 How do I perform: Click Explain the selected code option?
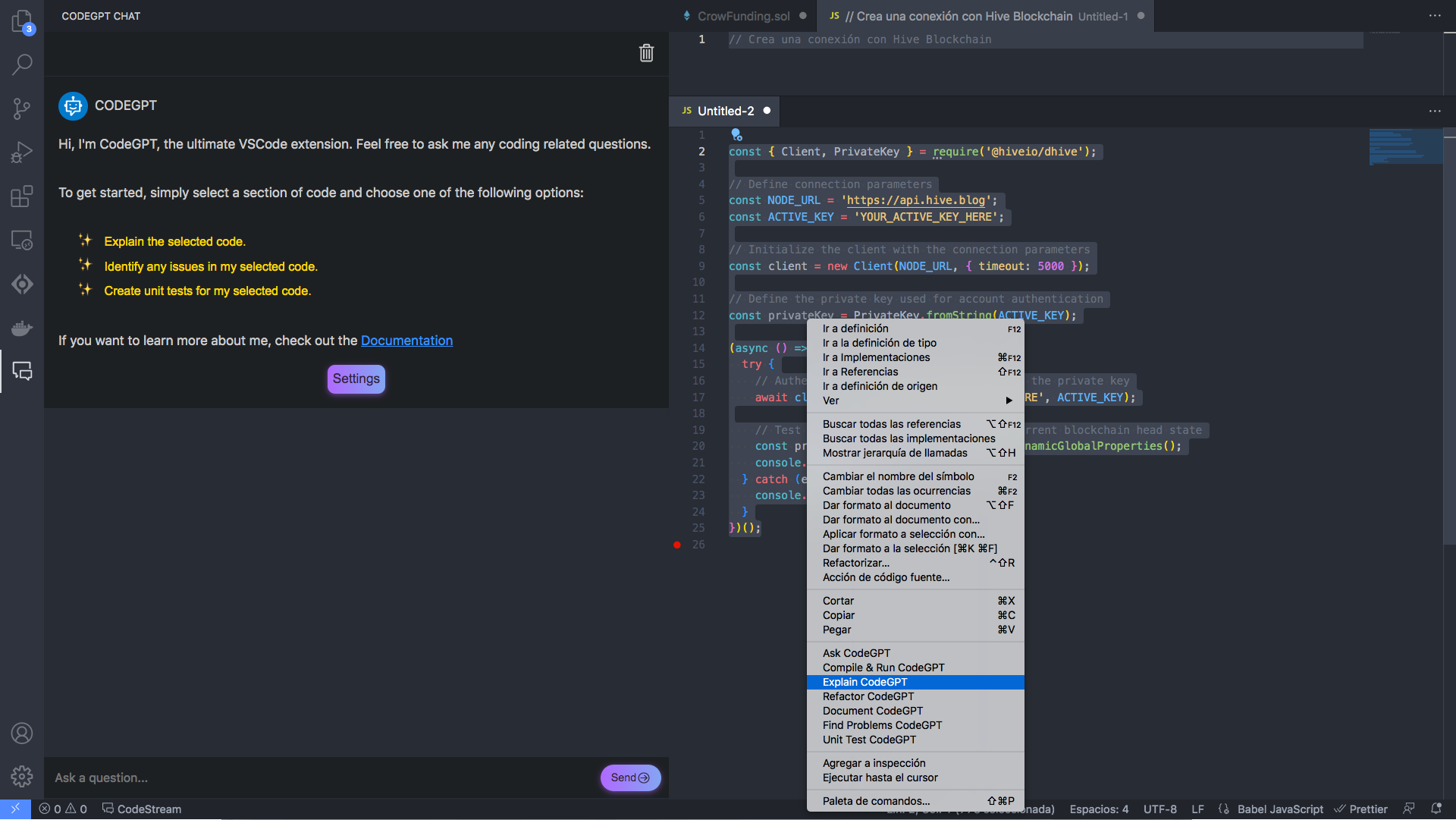174,241
